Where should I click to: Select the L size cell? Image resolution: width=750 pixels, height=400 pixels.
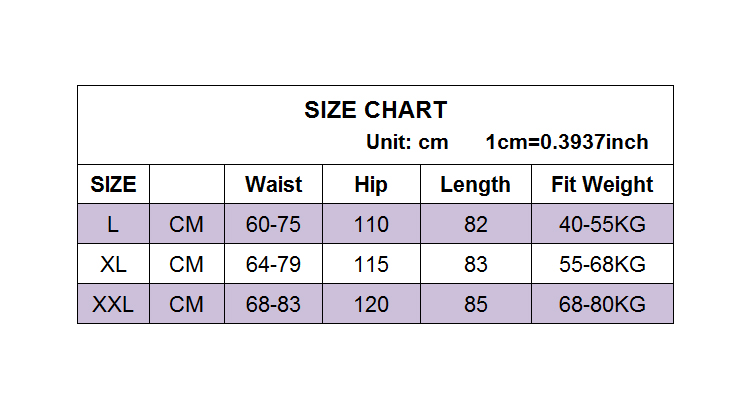113,224
